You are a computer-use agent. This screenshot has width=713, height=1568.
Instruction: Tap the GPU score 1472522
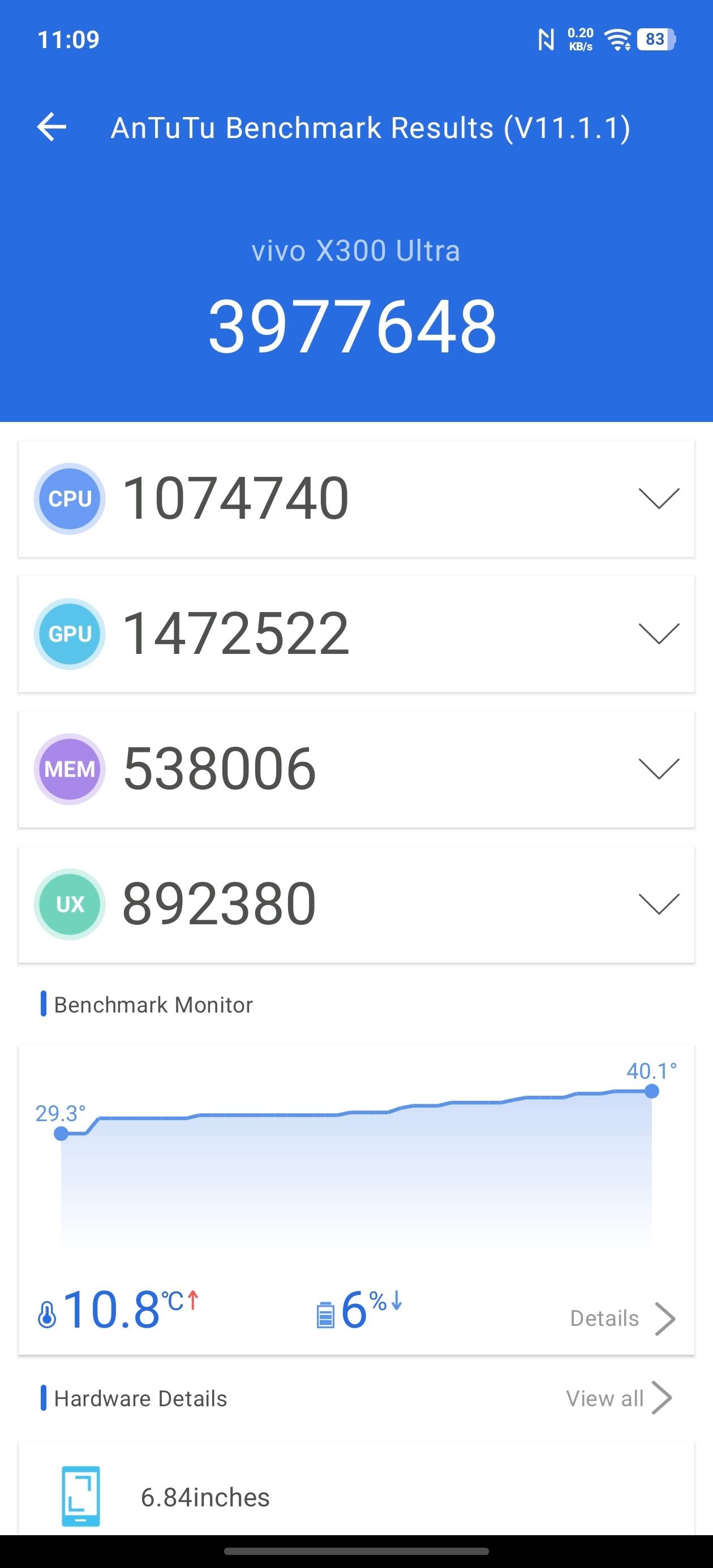pyautogui.click(x=235, y=634)
